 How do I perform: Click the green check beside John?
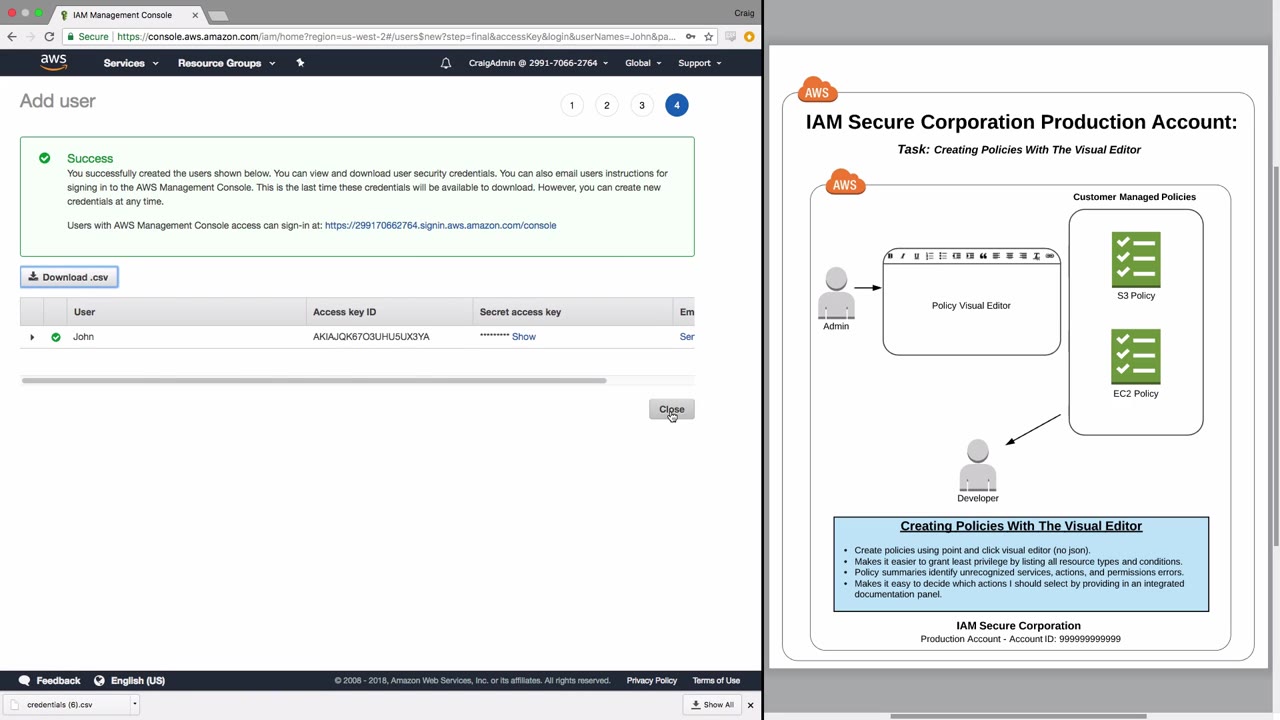tap(56, 337)
